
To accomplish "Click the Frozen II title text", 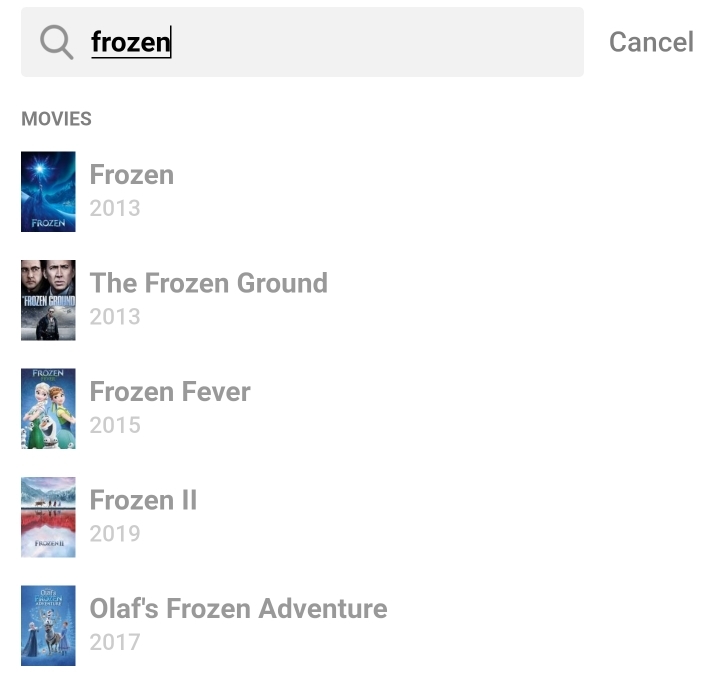I will [x=143, y=500].
